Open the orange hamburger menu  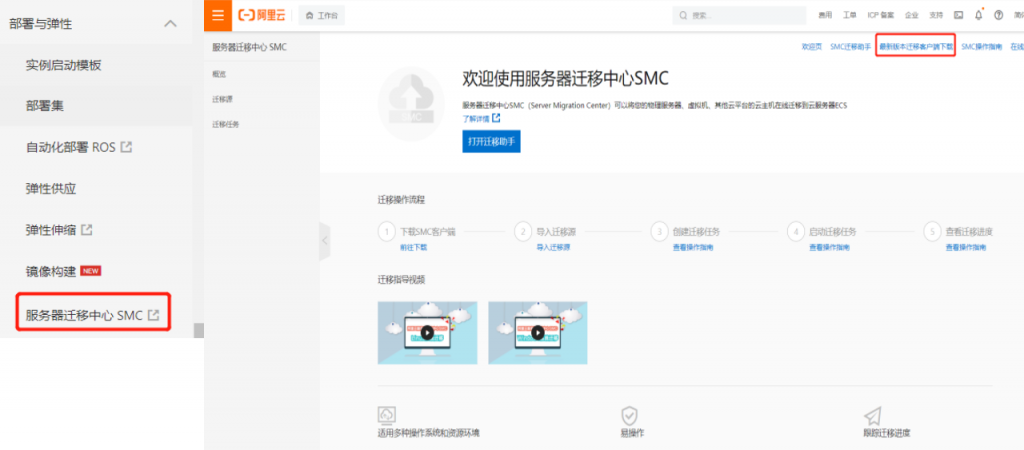tap(218, 15)
